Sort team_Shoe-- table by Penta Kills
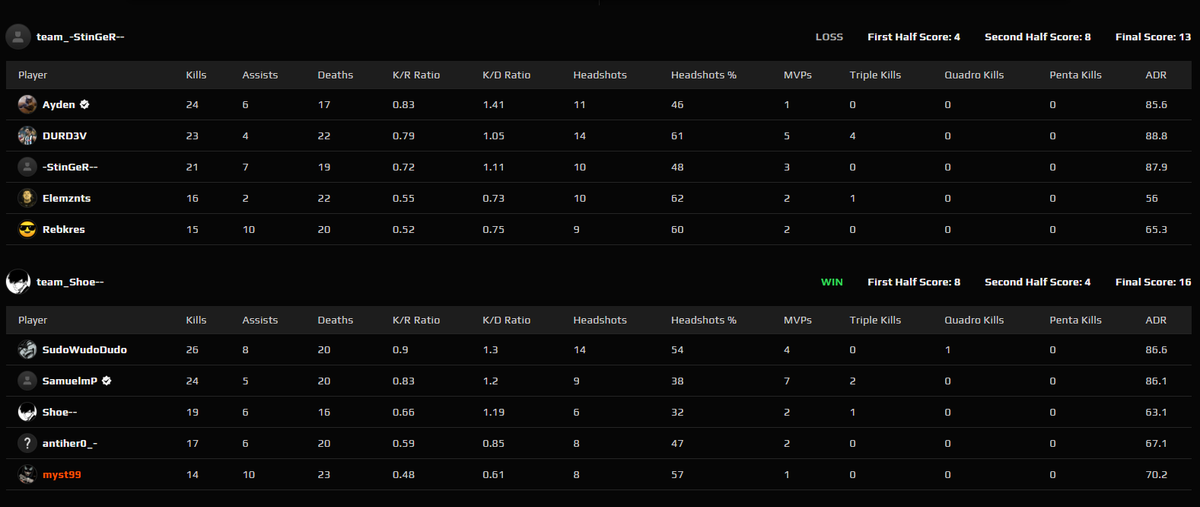The height and width of the screenshot is (507, 1200). point(1075,320)
